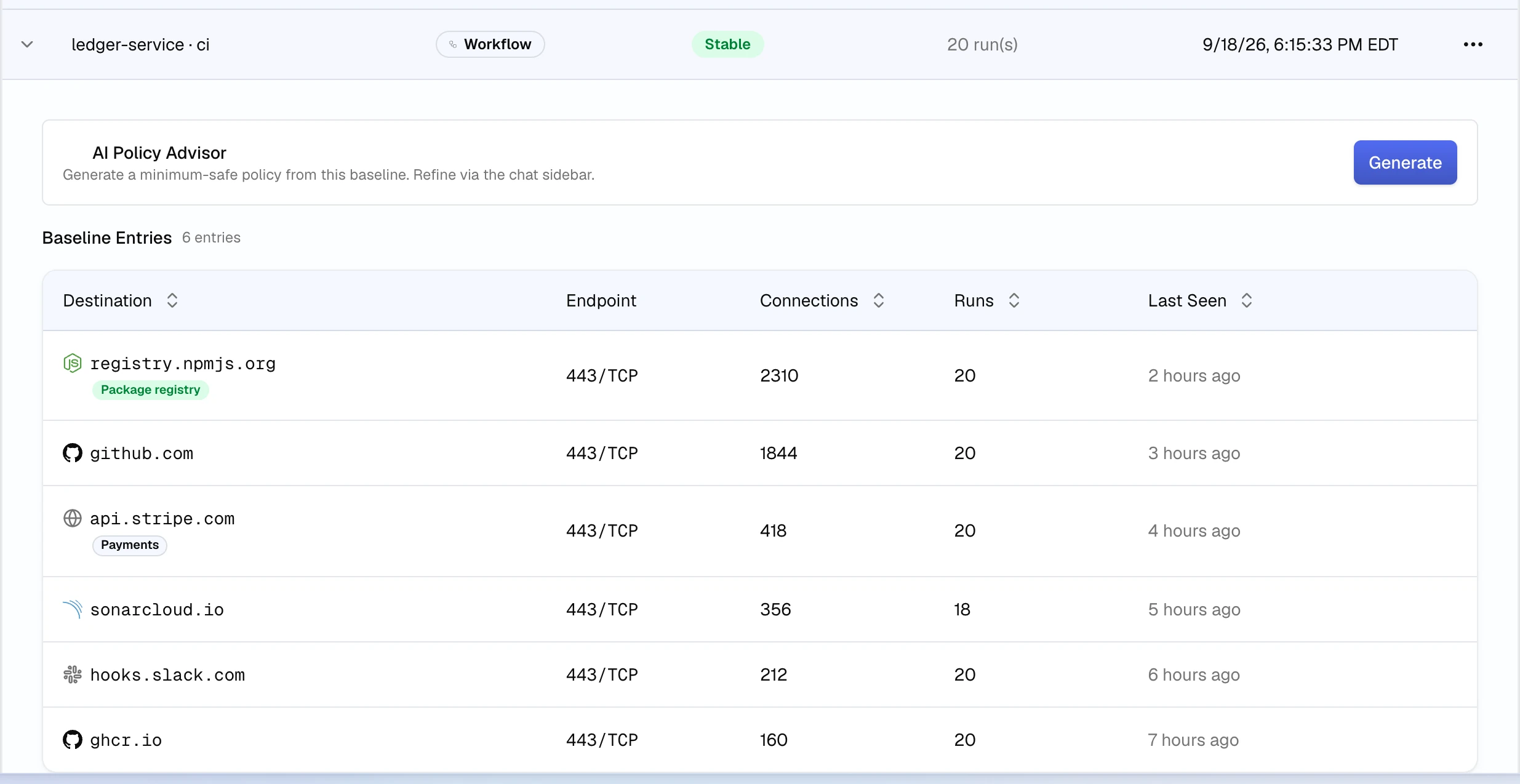
Task: Select the api.stripe.com destination
Action: point(162,519)
